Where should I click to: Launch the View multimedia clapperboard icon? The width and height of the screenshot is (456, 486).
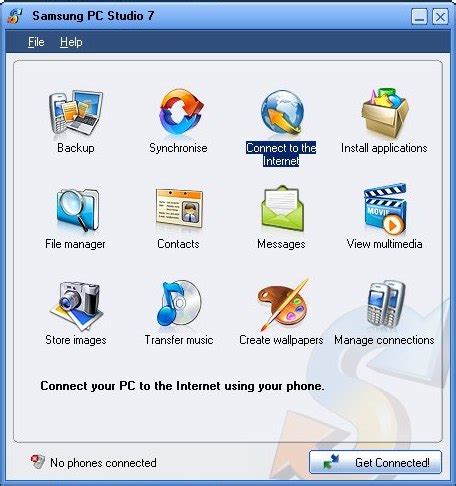click(x=385, y=208)
